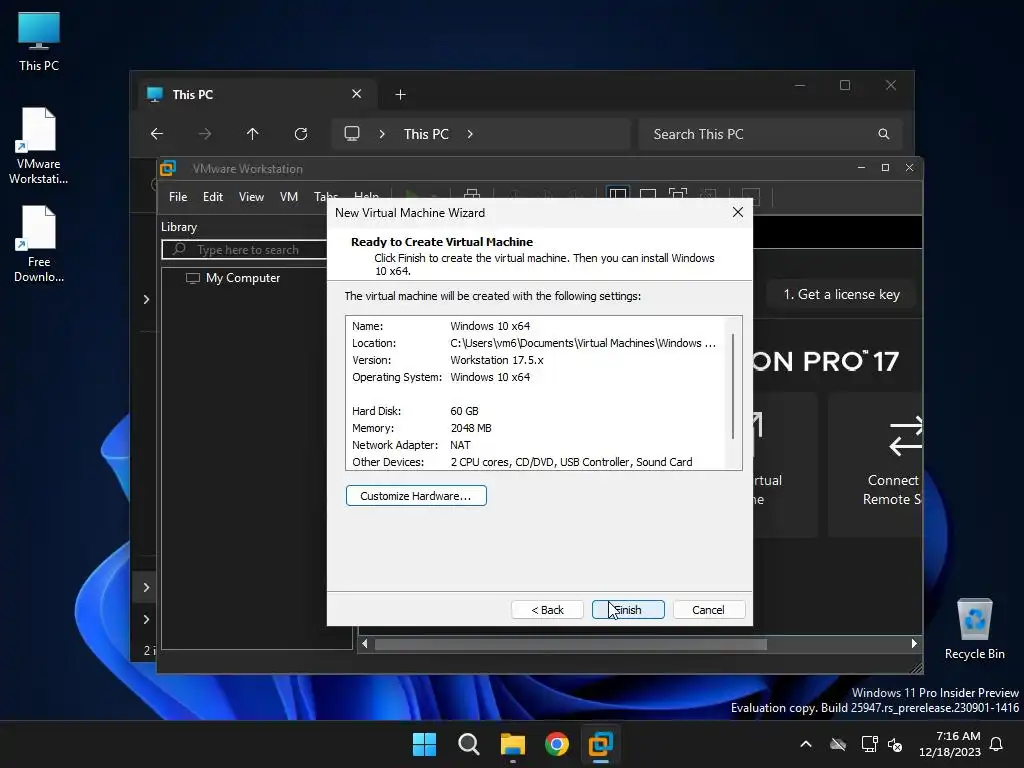The width and height of the screenshot is (1024, 768).
Task: Focus the Library 'Type here to search' field
Action: click(246, 249)
